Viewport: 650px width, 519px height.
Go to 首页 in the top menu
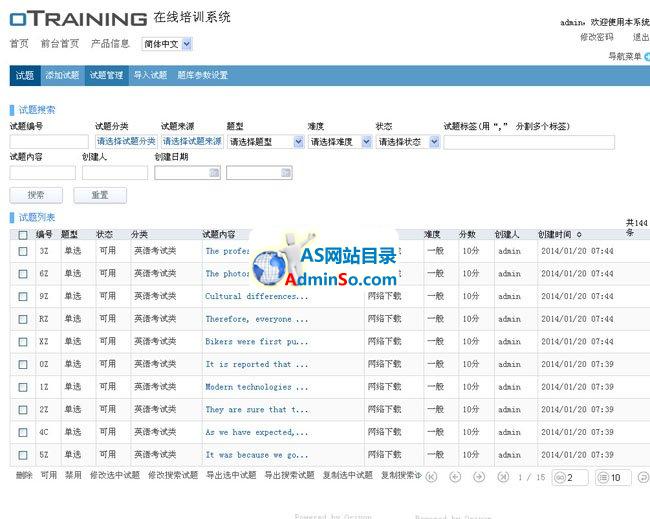pyautogui.click(x=19, y=44)
